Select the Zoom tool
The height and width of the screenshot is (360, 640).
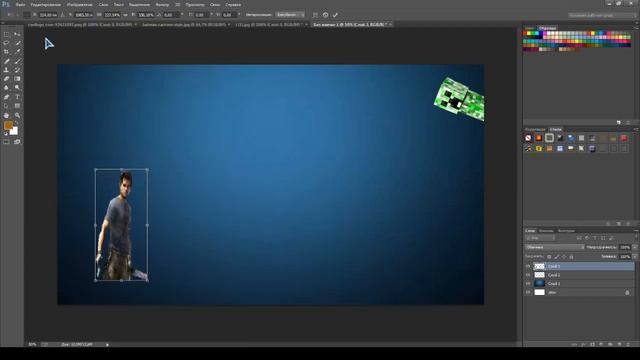coord(17,116)
